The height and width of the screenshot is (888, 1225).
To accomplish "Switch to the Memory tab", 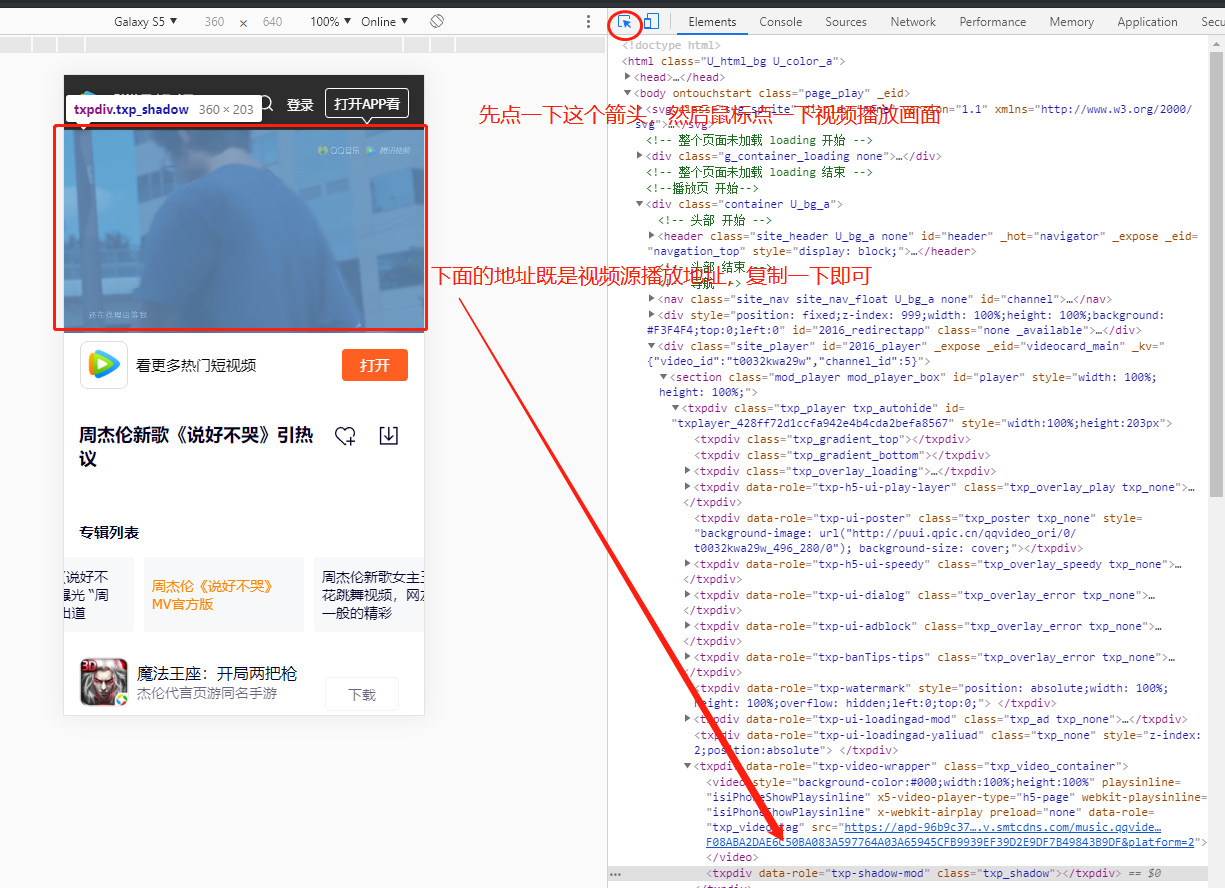I will click(1072, 21).
